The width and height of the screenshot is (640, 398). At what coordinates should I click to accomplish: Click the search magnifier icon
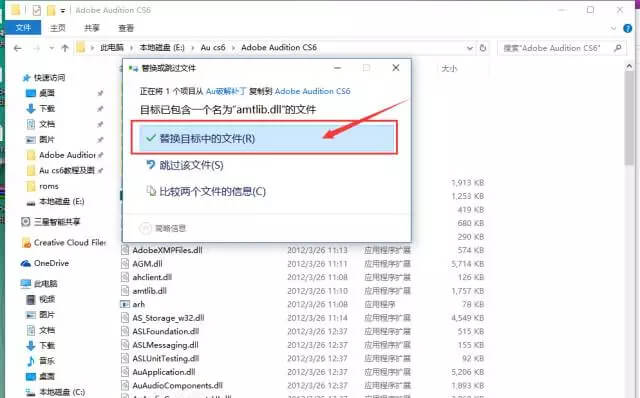coord(618,48)
